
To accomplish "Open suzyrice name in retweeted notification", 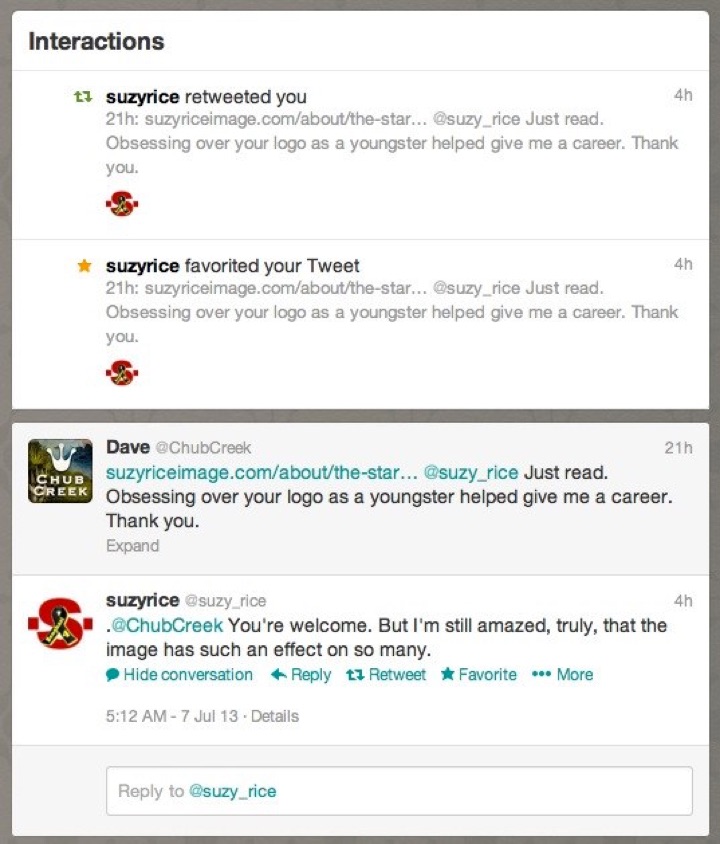I will 143,97.
